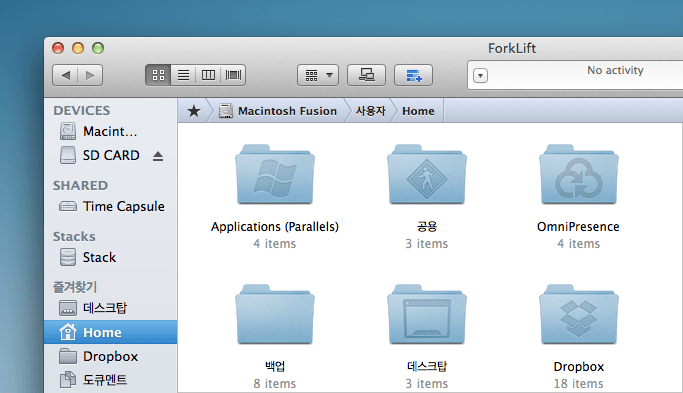Click the Stacks section header
The height and width of the screenshot is (393, 683).
click(x=74, y=237)
